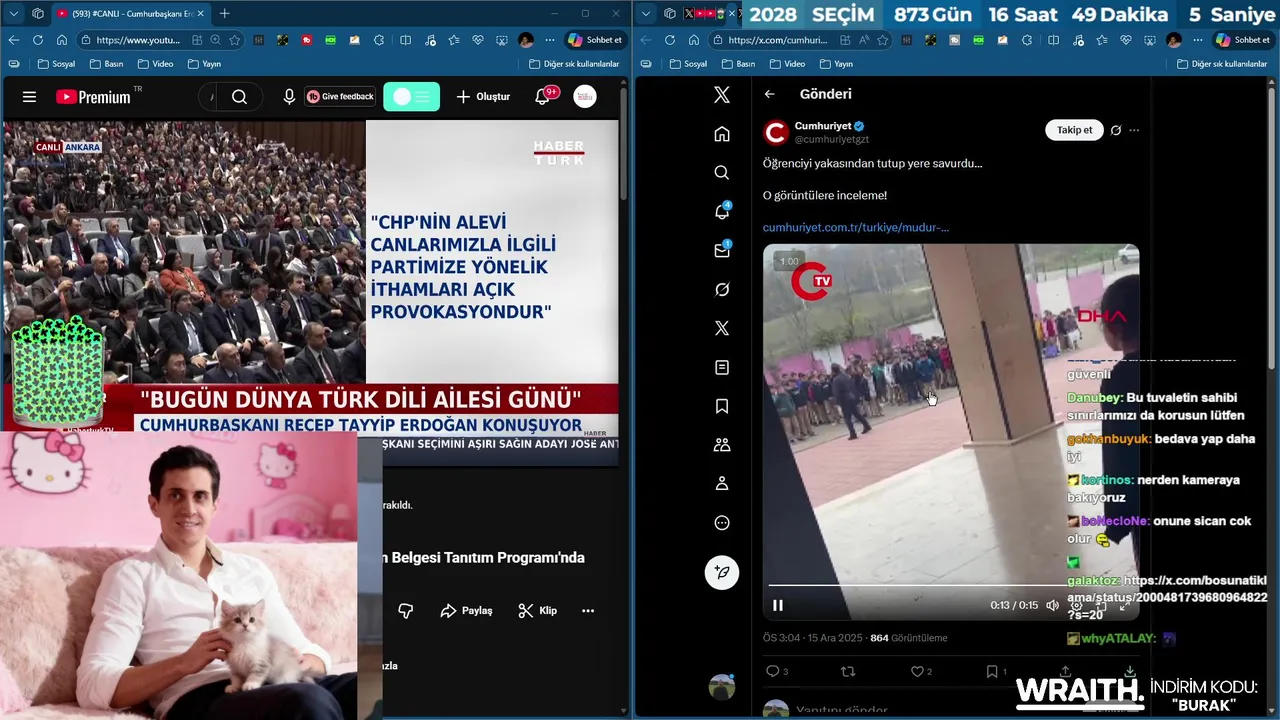This screenshot has width=1280, height=720.
Task: Open the YouTube account avatar menu
Action: 585,97
